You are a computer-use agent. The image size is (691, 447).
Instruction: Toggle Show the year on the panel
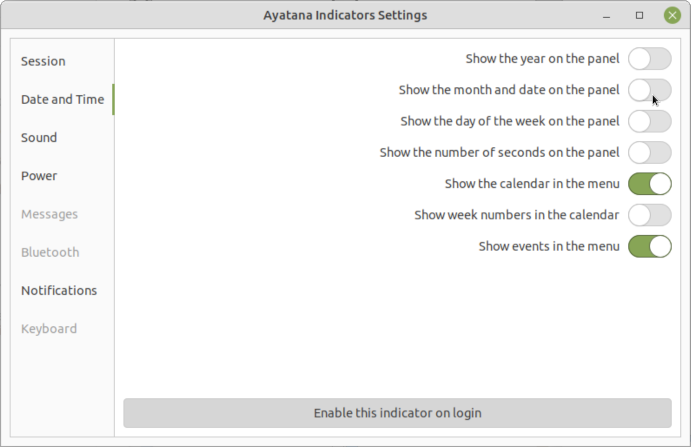pos(650,59)
